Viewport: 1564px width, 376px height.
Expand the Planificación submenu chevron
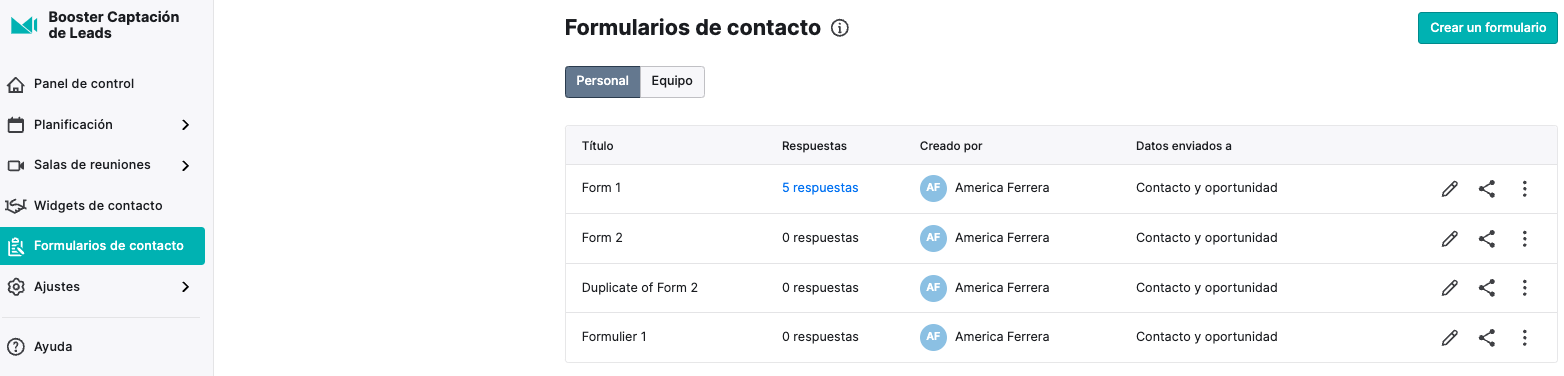pyautogui.click(x=185, y=125)
